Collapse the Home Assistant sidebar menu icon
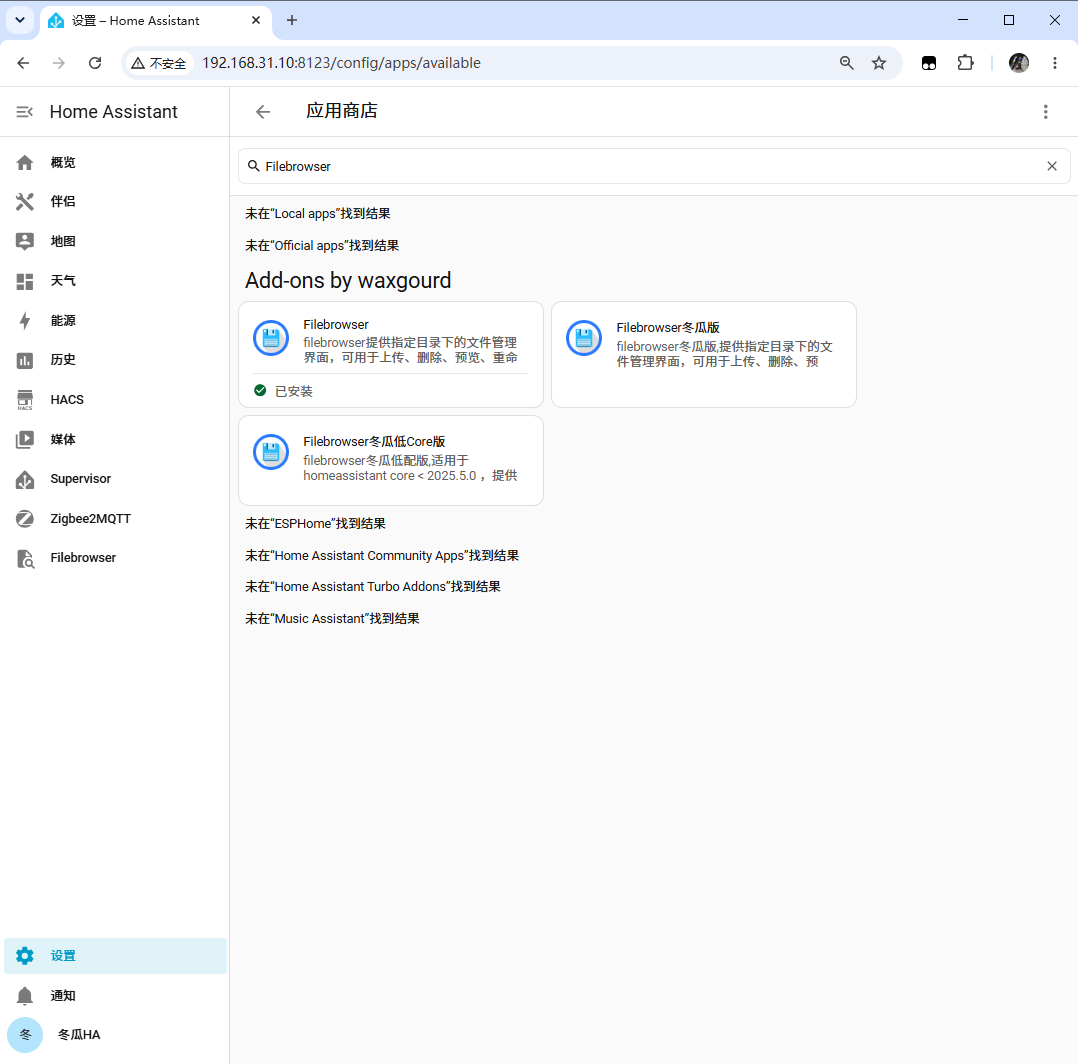The width and height of the screenshot is (1078, 1064). [25, 111]
